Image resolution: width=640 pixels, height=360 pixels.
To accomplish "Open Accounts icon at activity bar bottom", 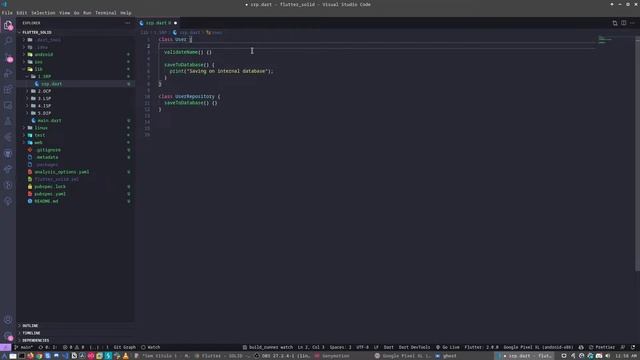I will tap(8, 320).
